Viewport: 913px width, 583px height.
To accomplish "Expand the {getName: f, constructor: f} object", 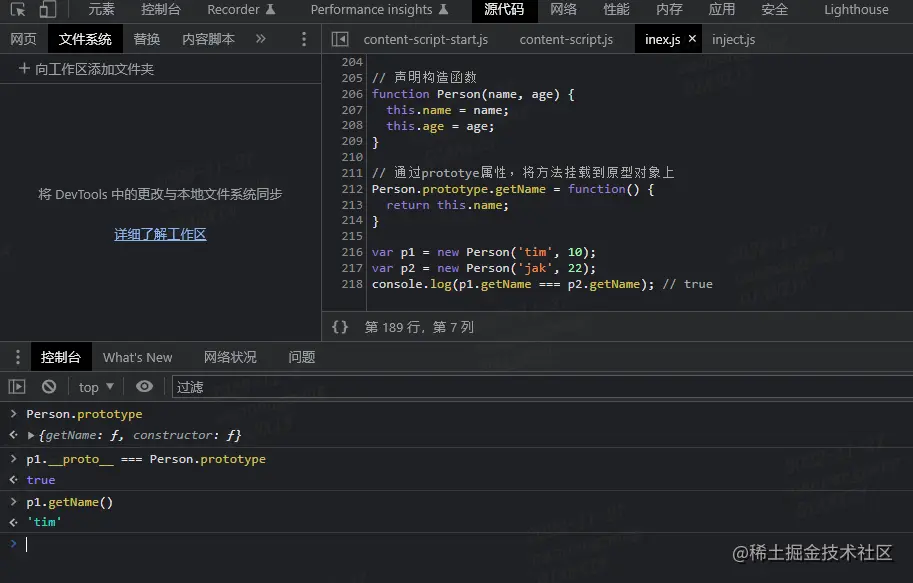I will (31, 435).
